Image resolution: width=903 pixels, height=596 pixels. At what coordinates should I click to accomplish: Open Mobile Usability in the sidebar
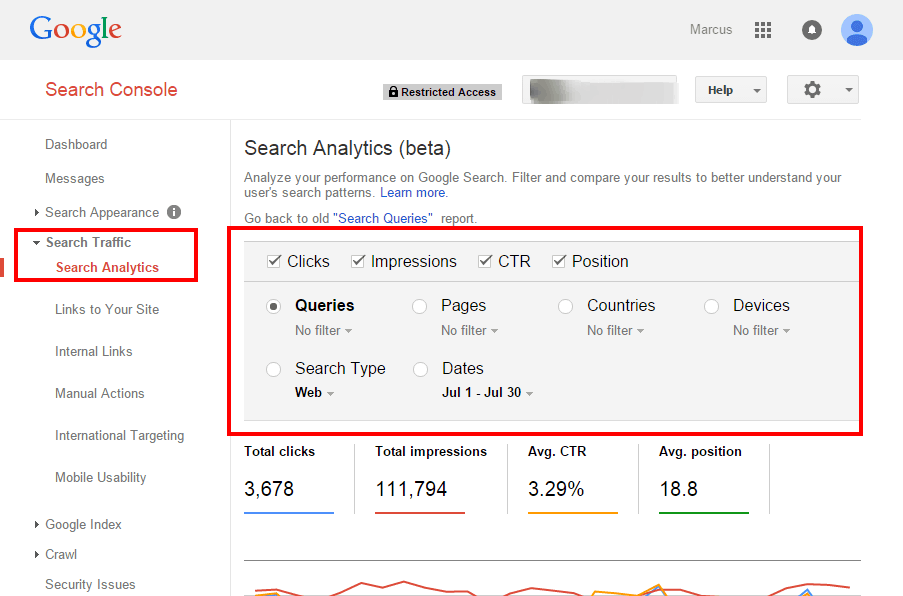click(101, 477)
